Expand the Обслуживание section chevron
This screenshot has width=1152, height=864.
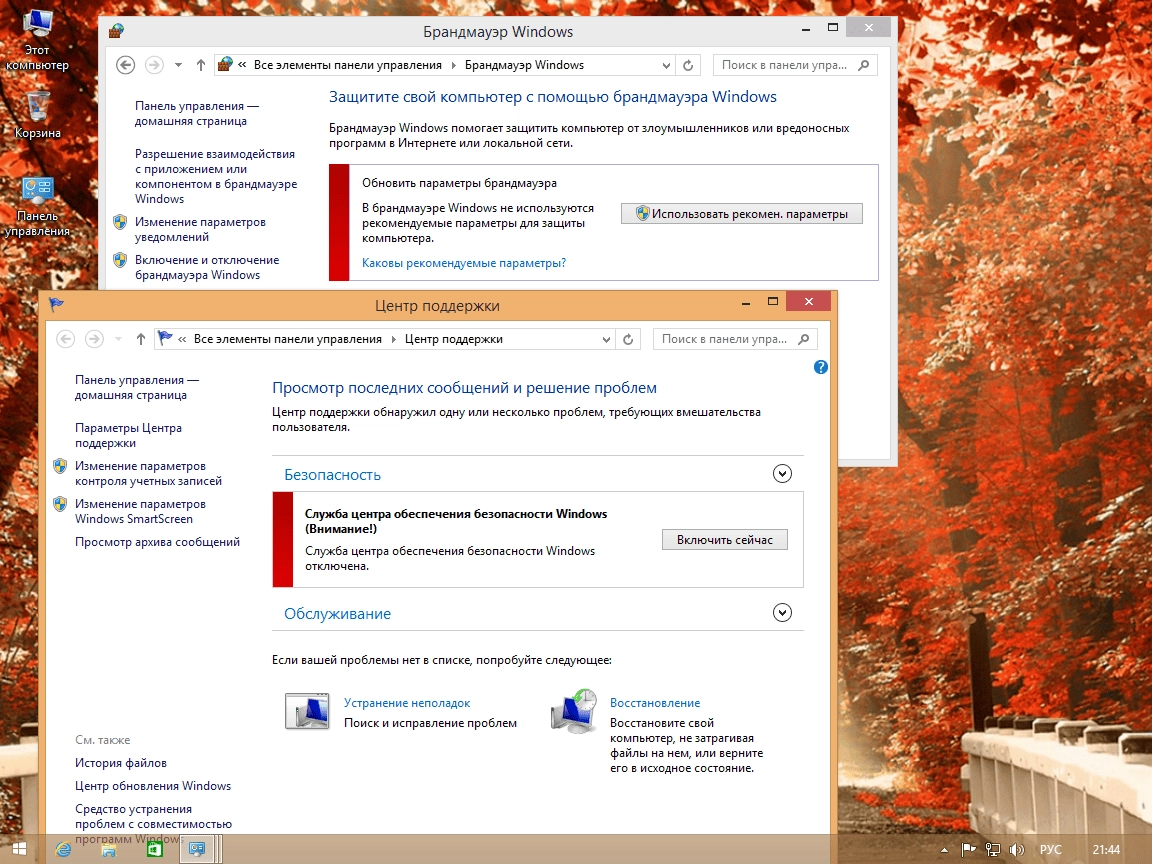[782, 613]
